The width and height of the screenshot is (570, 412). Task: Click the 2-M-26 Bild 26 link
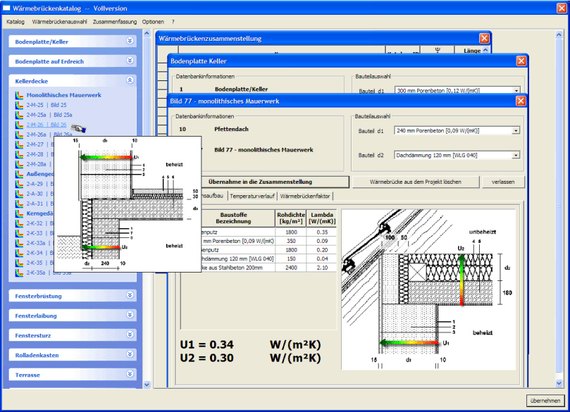(46, 125)
